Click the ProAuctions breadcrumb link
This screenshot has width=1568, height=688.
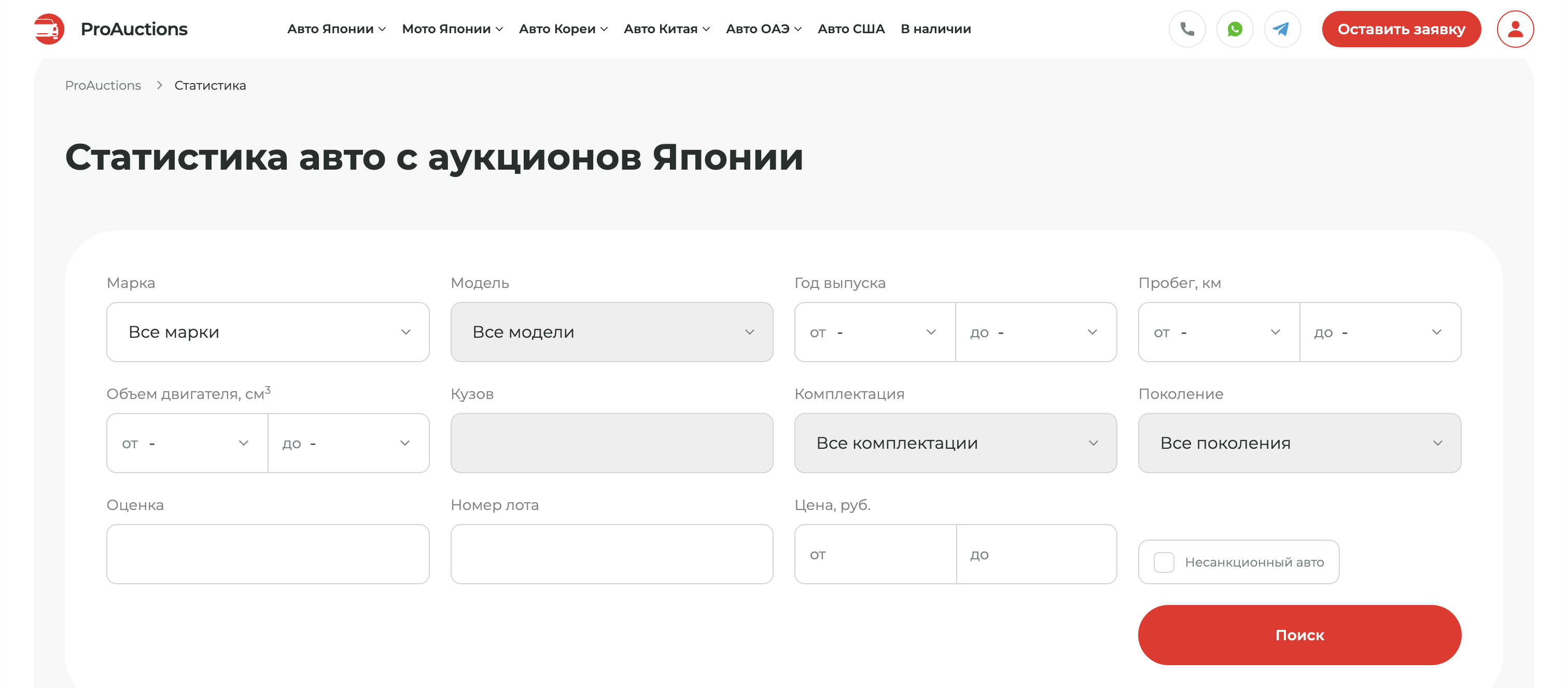103,85
